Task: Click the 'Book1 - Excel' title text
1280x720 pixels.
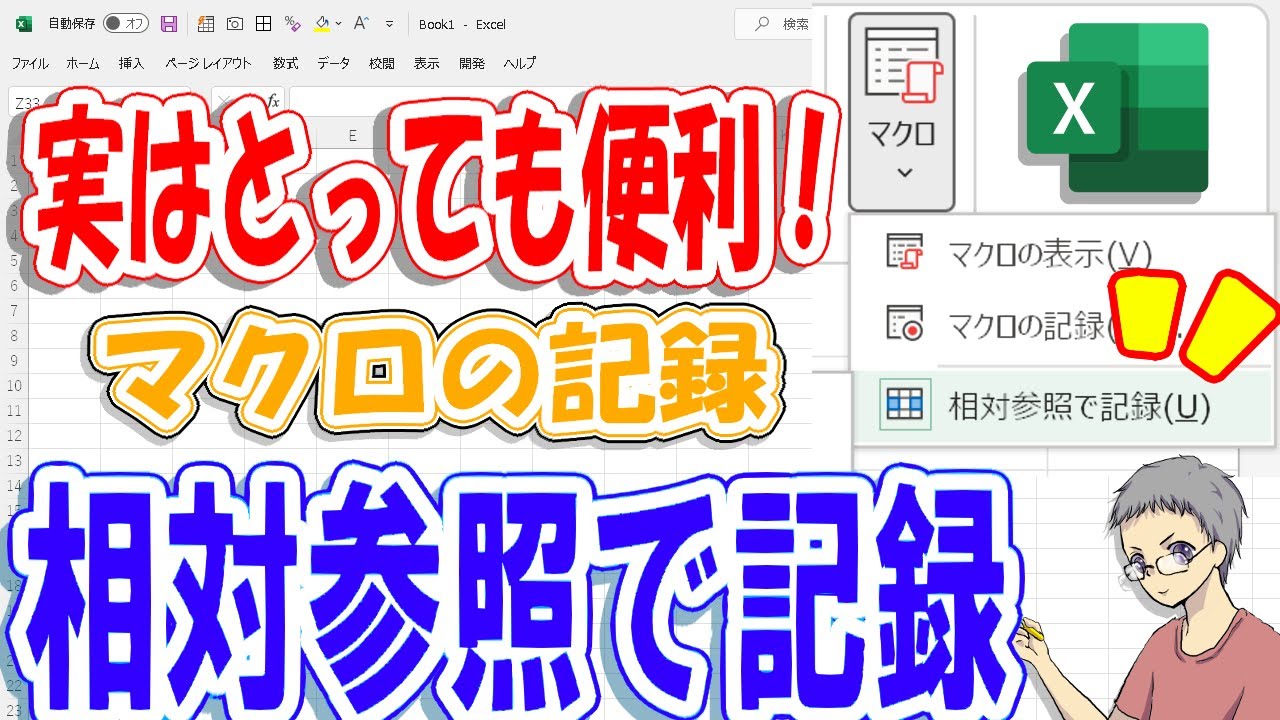Action: pos(462,24)
